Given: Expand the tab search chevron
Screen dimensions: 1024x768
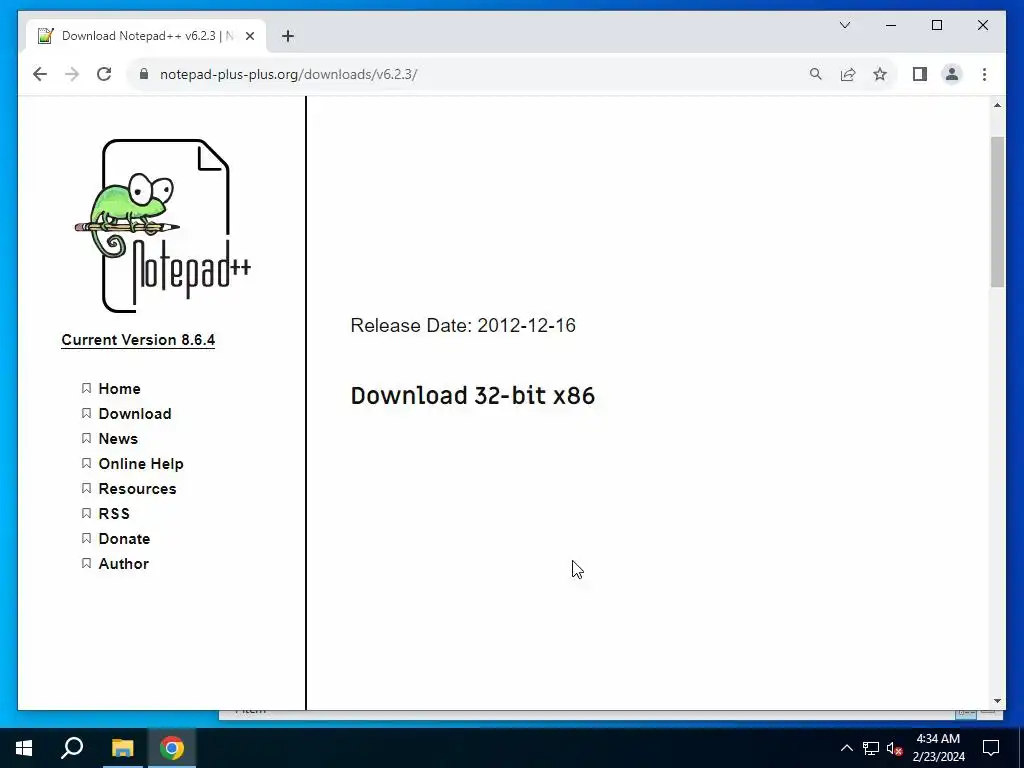Looking at the screenshot, I should 845,25.
